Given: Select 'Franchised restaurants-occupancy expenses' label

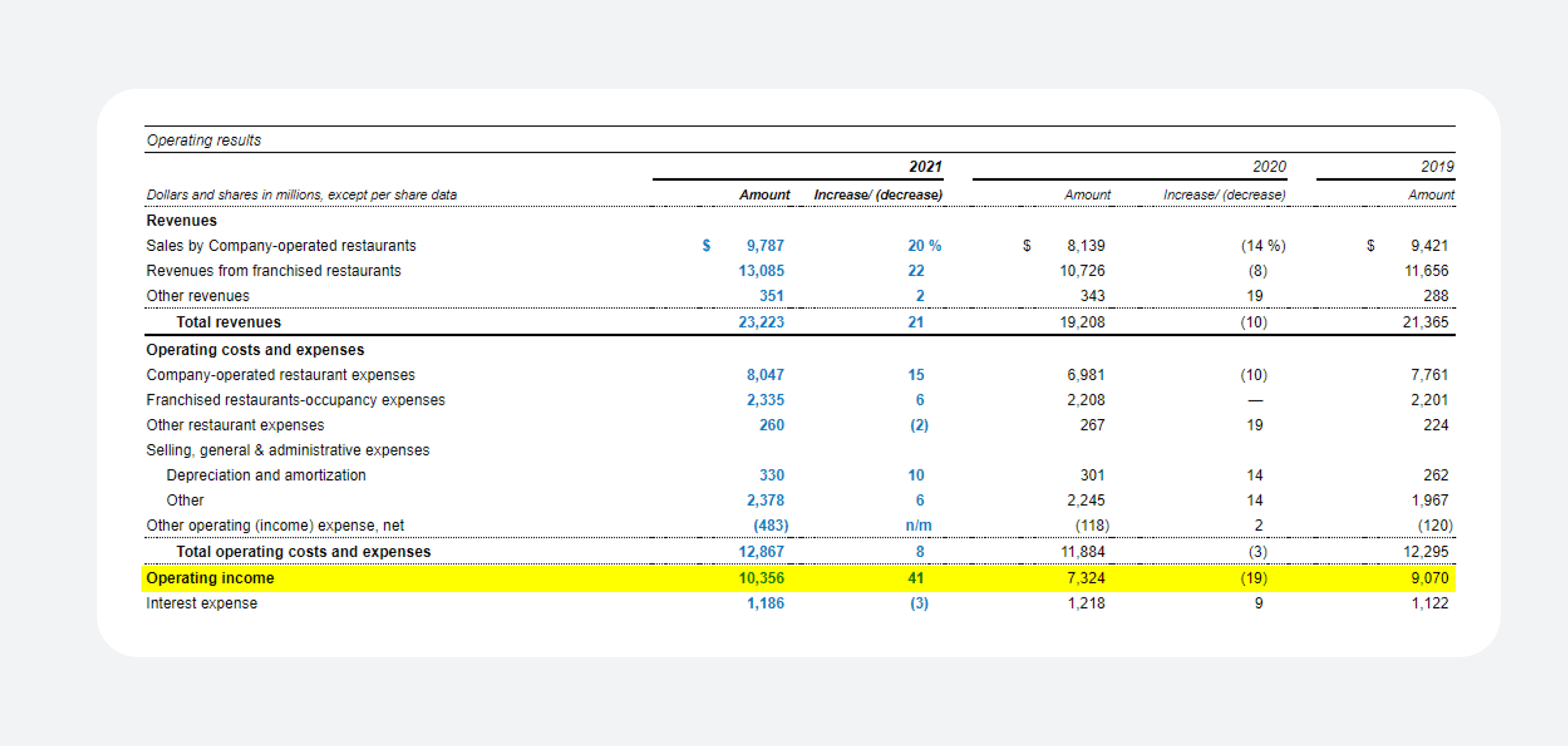Looking at the screenshot, I should 296,400.
